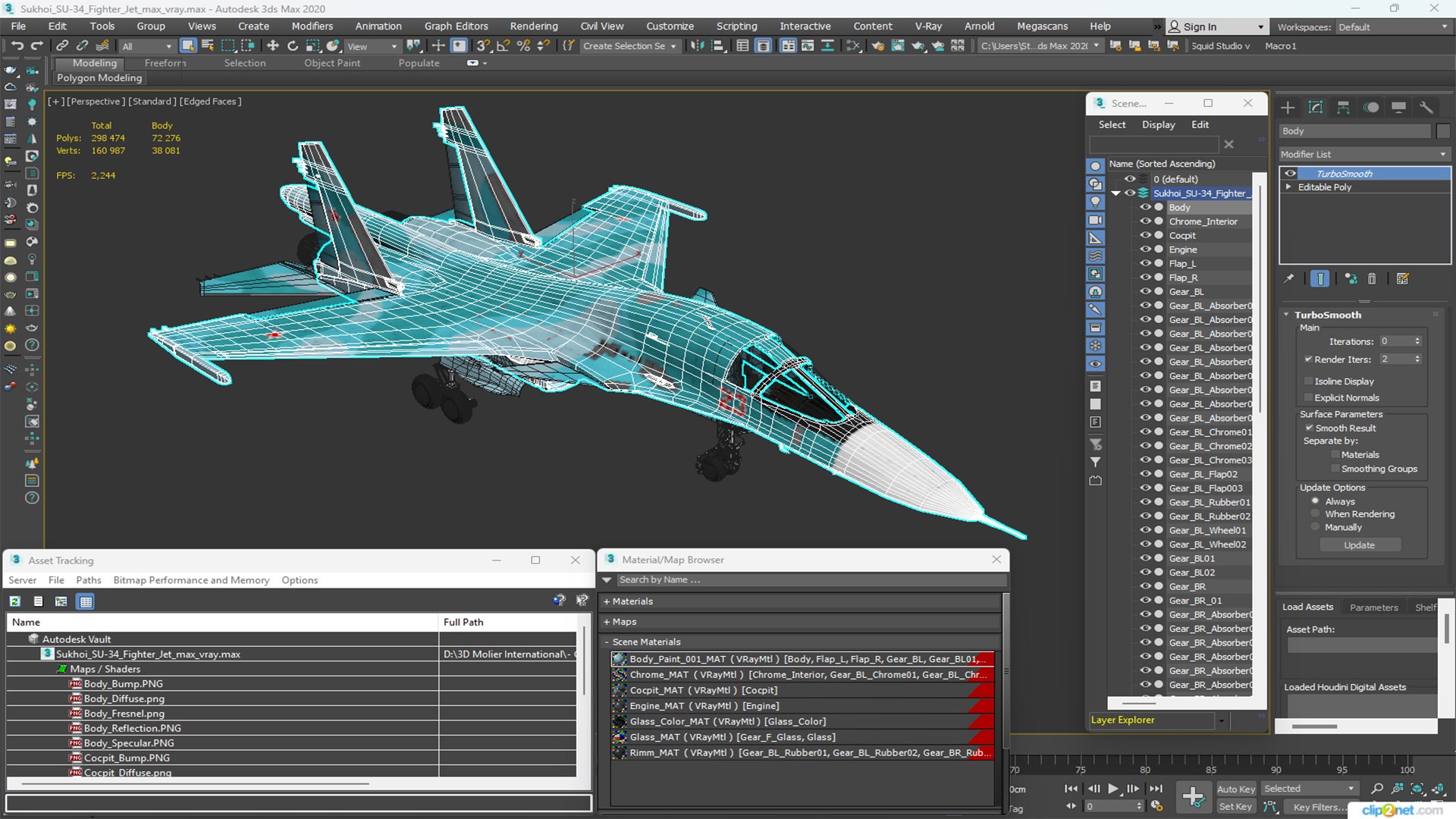The image size is (1456, 819).
Task: Open the Hierarchy command panel tab
Action: pos(1343,108)
